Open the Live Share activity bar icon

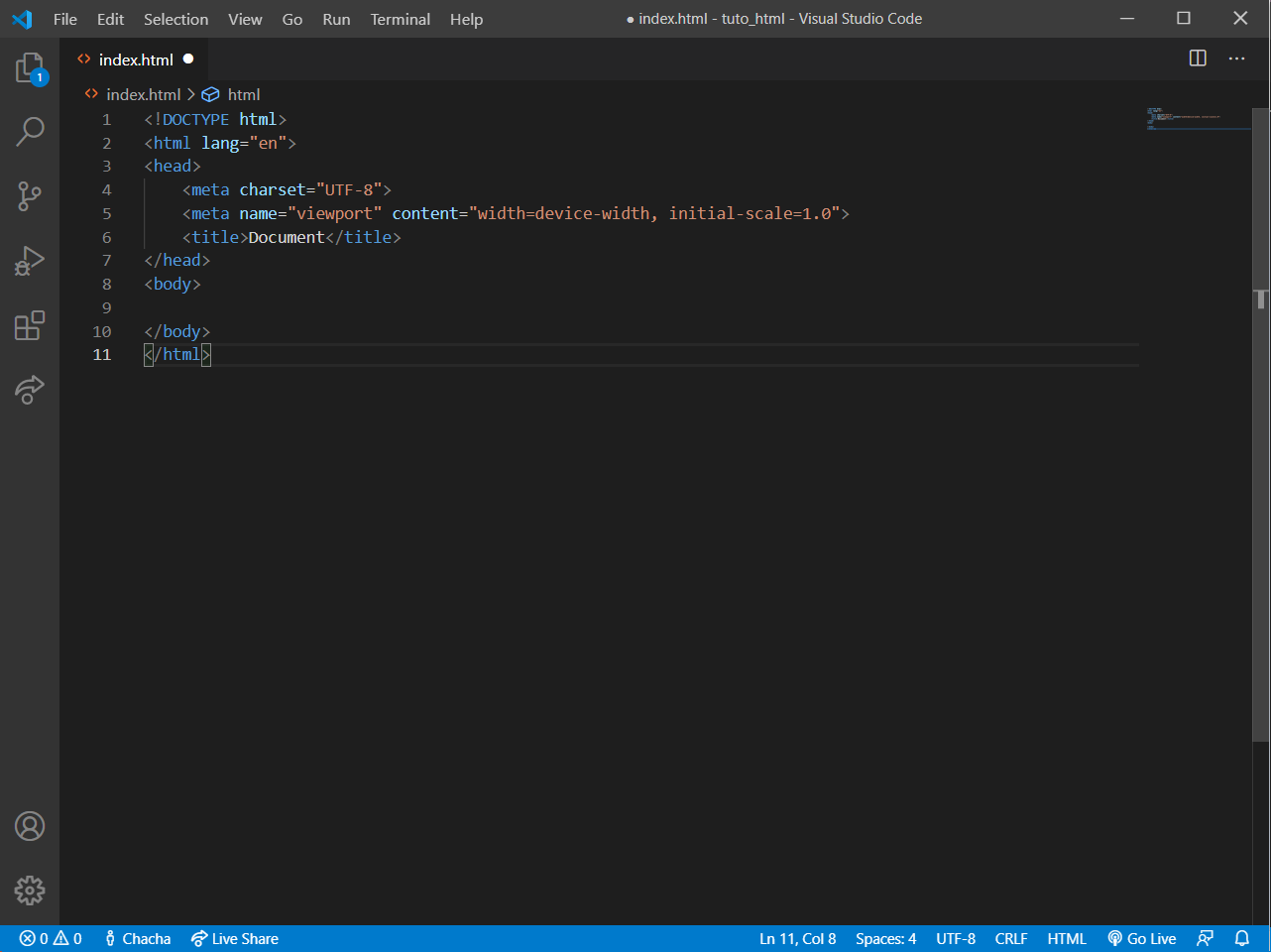pos(30,390)
